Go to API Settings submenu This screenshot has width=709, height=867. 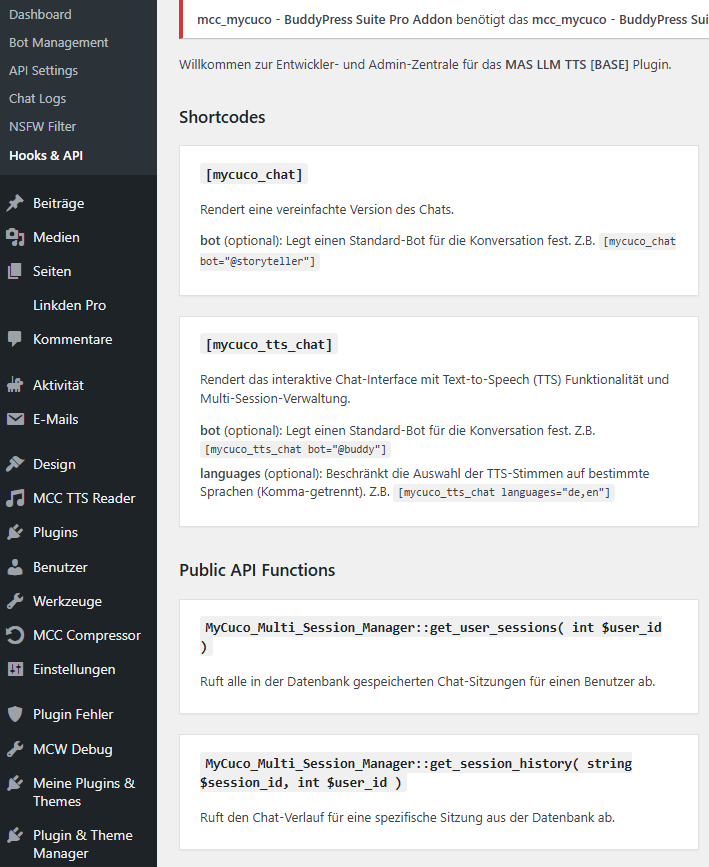pos(44,71)
